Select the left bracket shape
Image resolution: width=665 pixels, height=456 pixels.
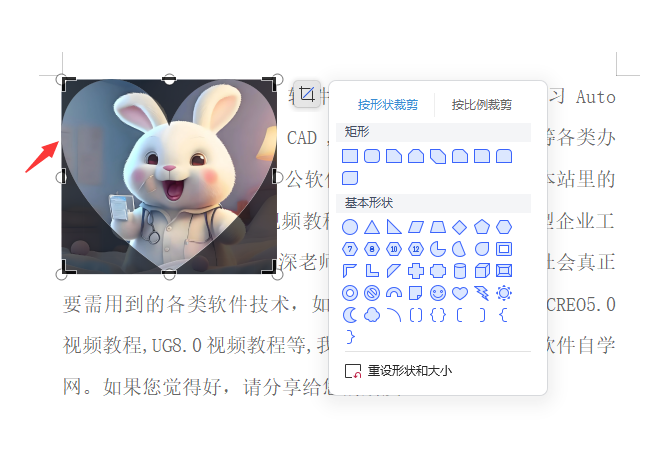460,315
